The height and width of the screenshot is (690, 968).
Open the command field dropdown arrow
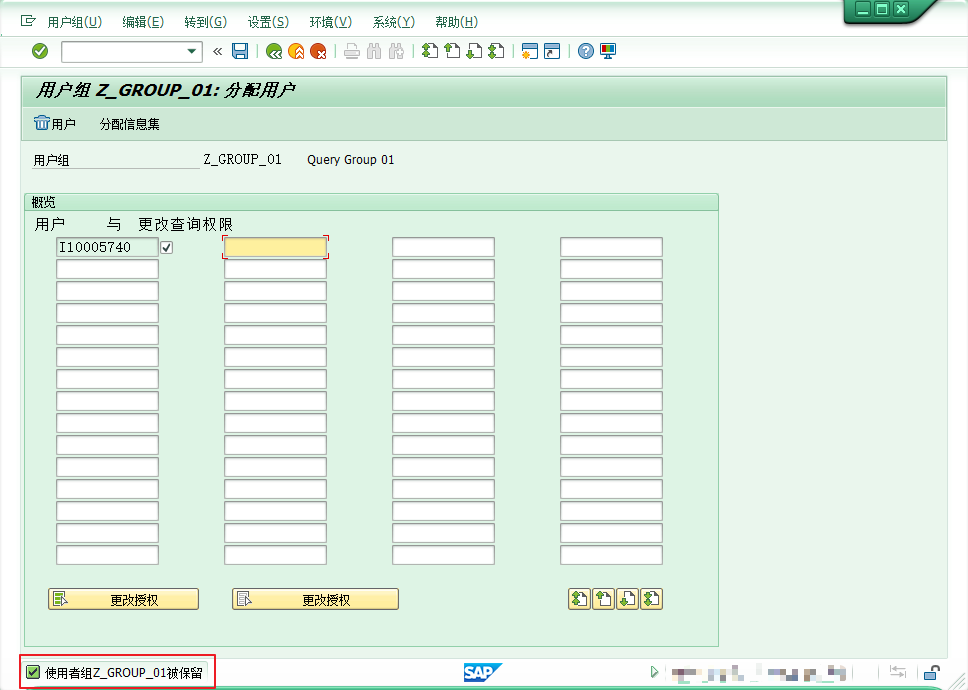coord(191,51)
